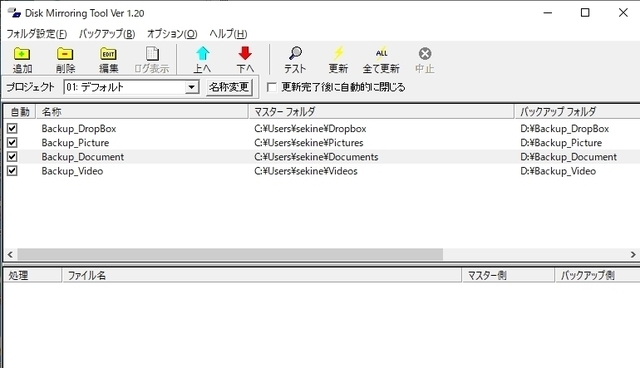
Task: Click the horizontal scrollbar thumb
Action: [x=230, y=255]
